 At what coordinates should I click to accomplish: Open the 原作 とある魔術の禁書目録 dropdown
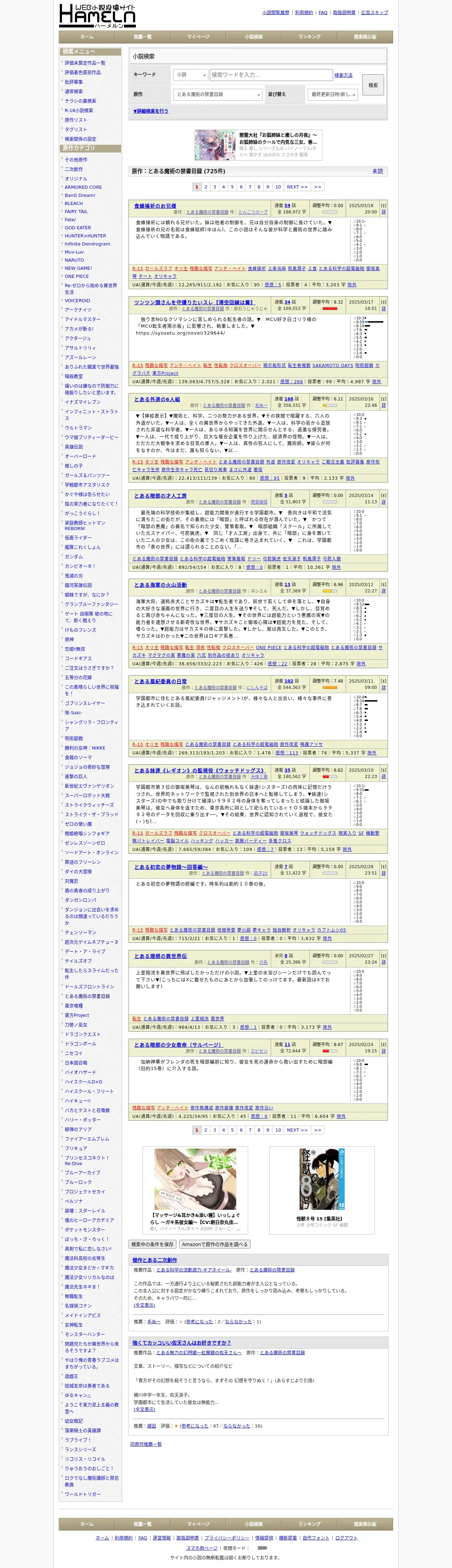click(218, 94)
